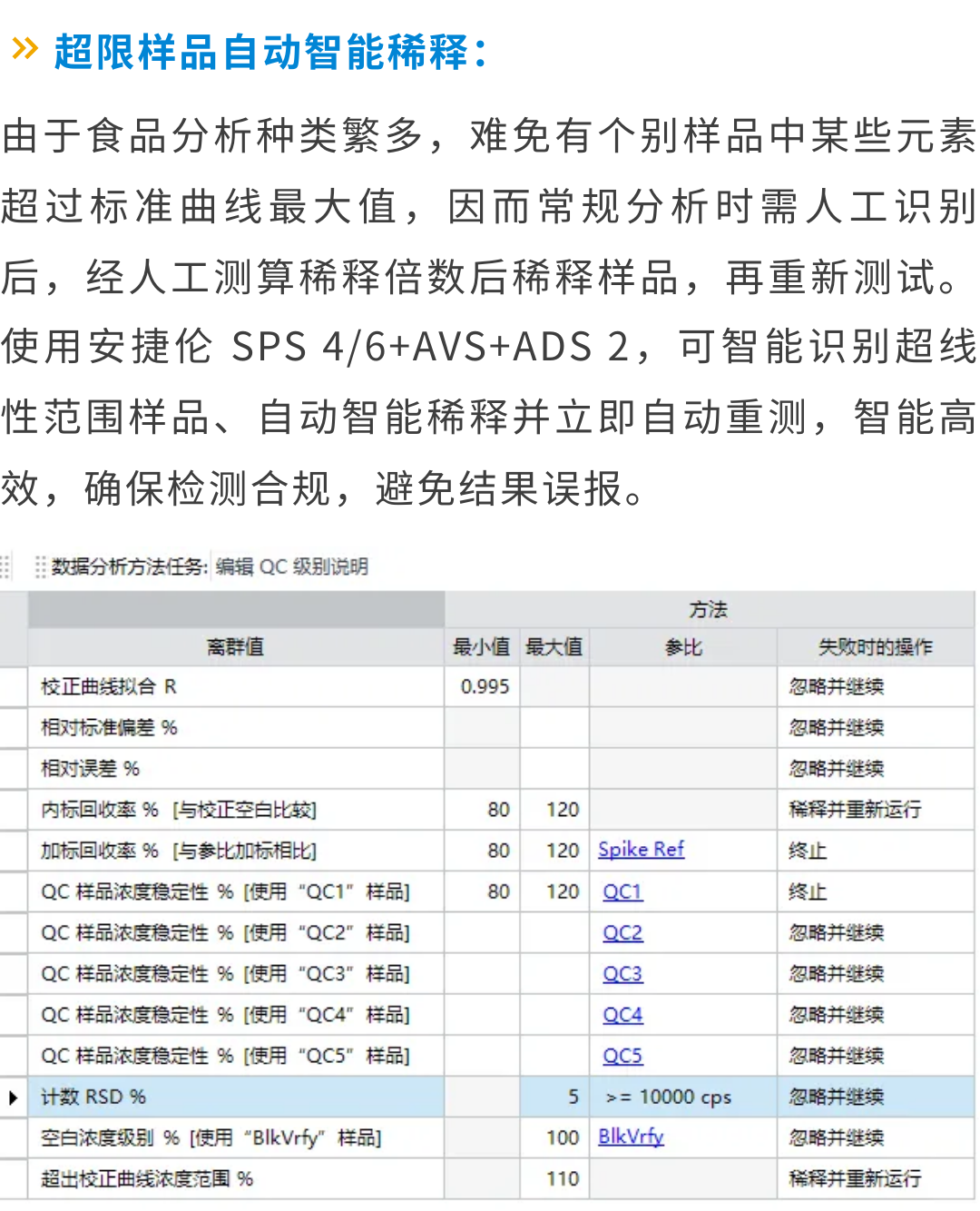Click the row selector arrow for 计数 RSD %

(13, 1097)
